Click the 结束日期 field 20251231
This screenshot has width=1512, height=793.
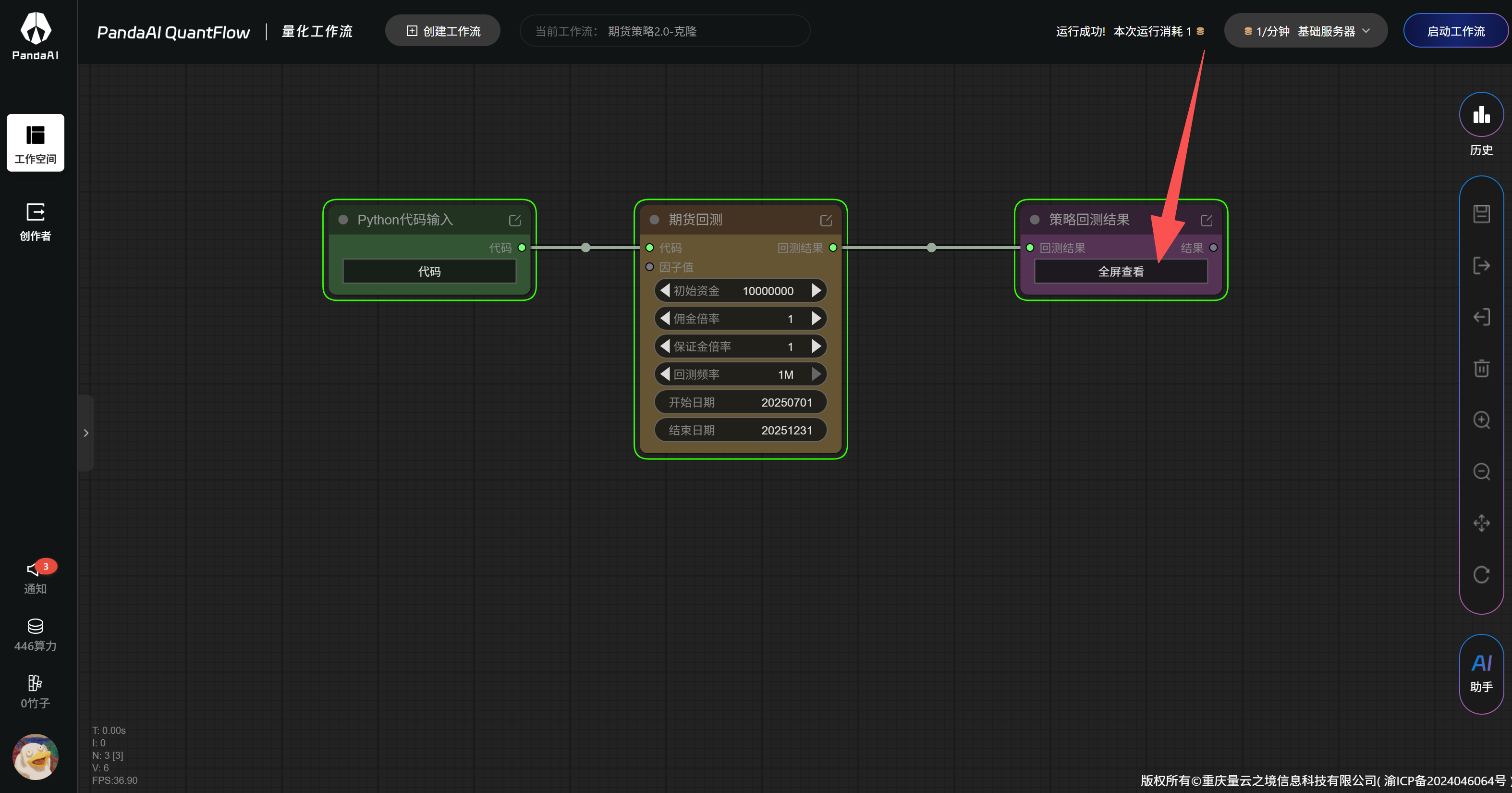pos(740,430)
